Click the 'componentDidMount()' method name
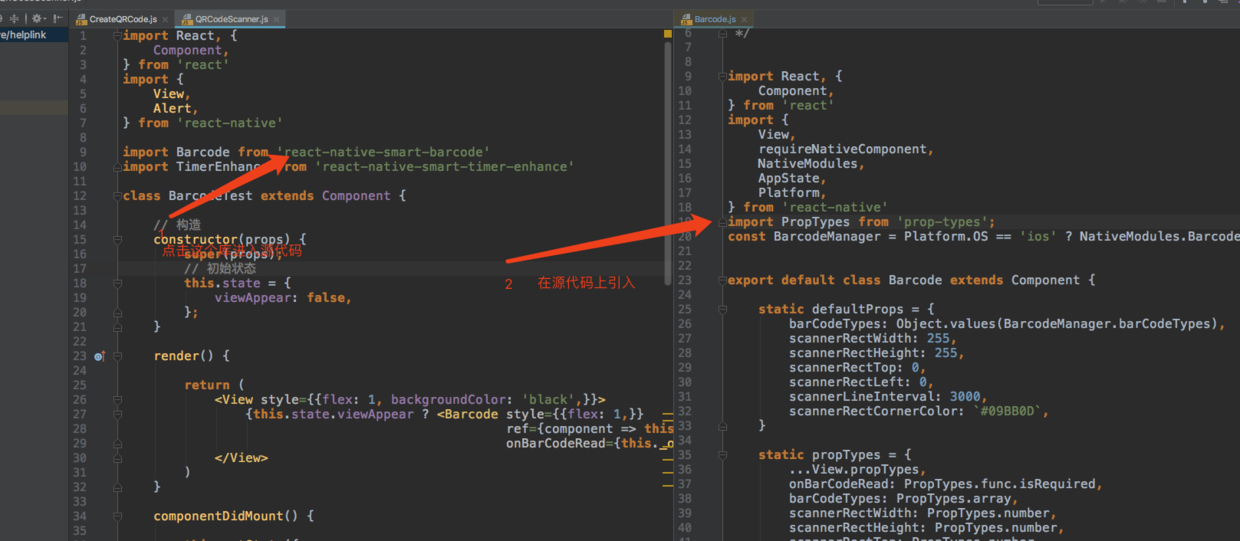 coord(226,516)
